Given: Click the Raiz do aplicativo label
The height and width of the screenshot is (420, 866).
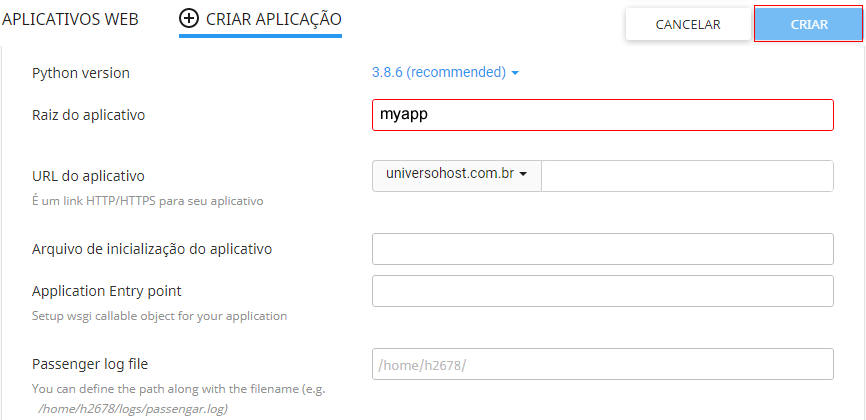Looking at the screenshot, I should (88, 115).
